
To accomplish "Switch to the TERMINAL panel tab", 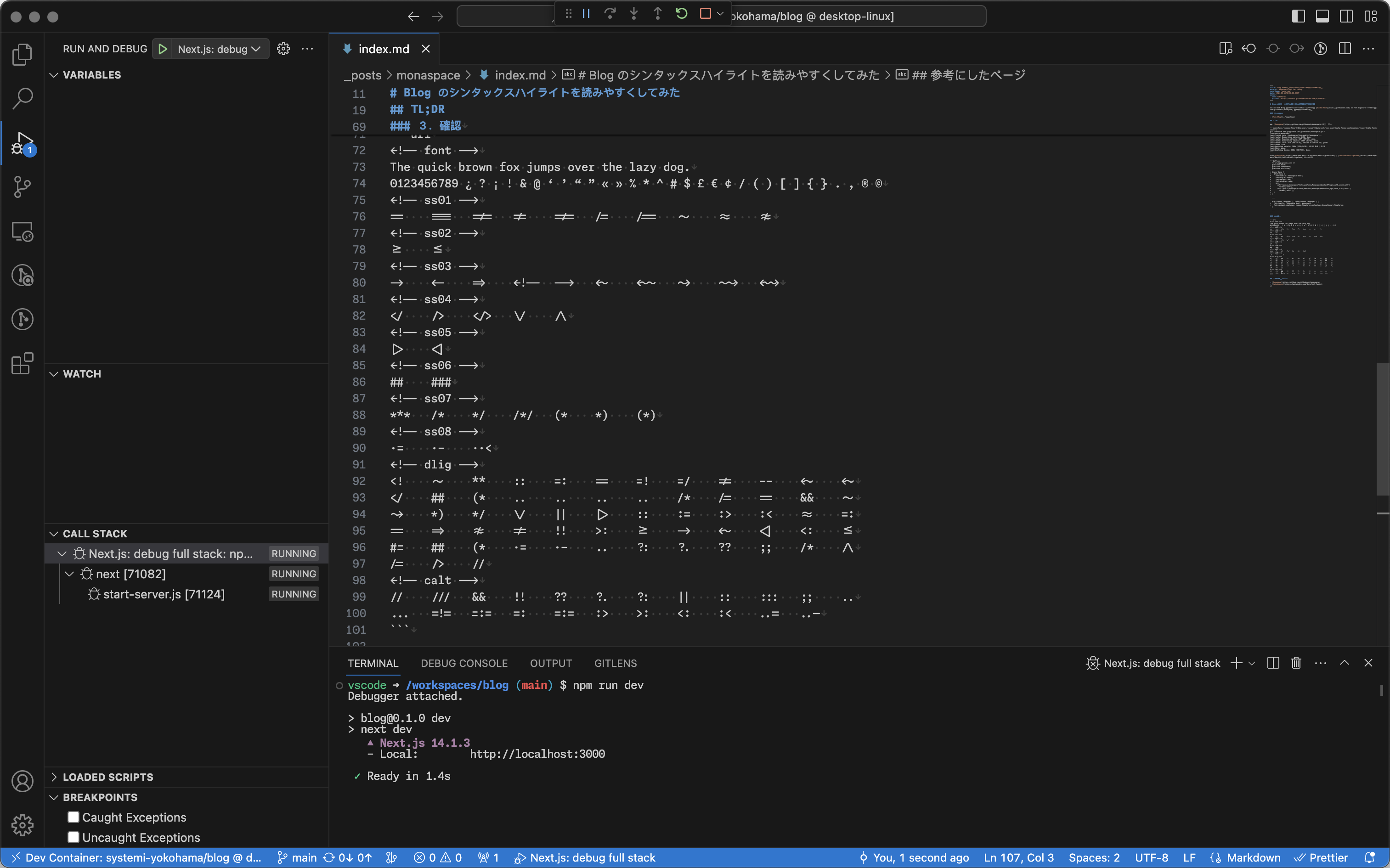I will coord(373,663).
